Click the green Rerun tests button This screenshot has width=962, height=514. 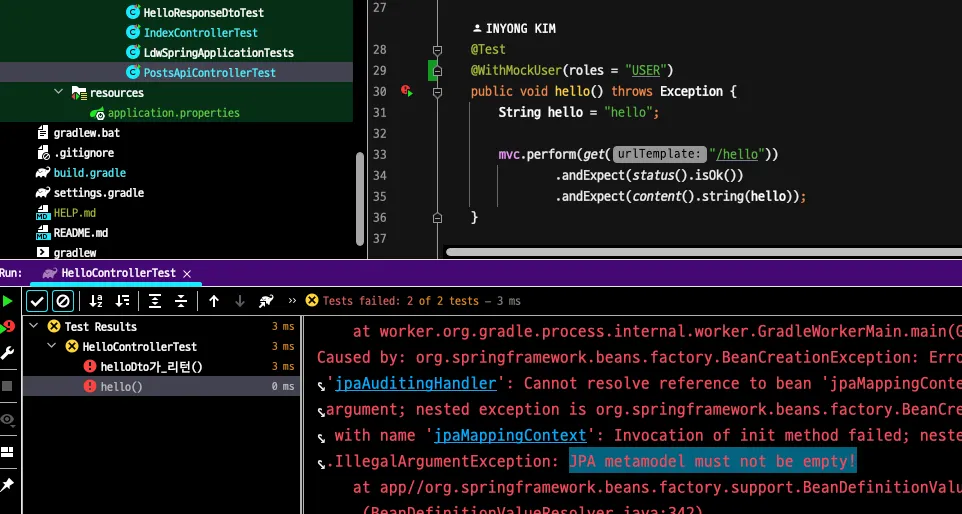click(x=8, y=301)
